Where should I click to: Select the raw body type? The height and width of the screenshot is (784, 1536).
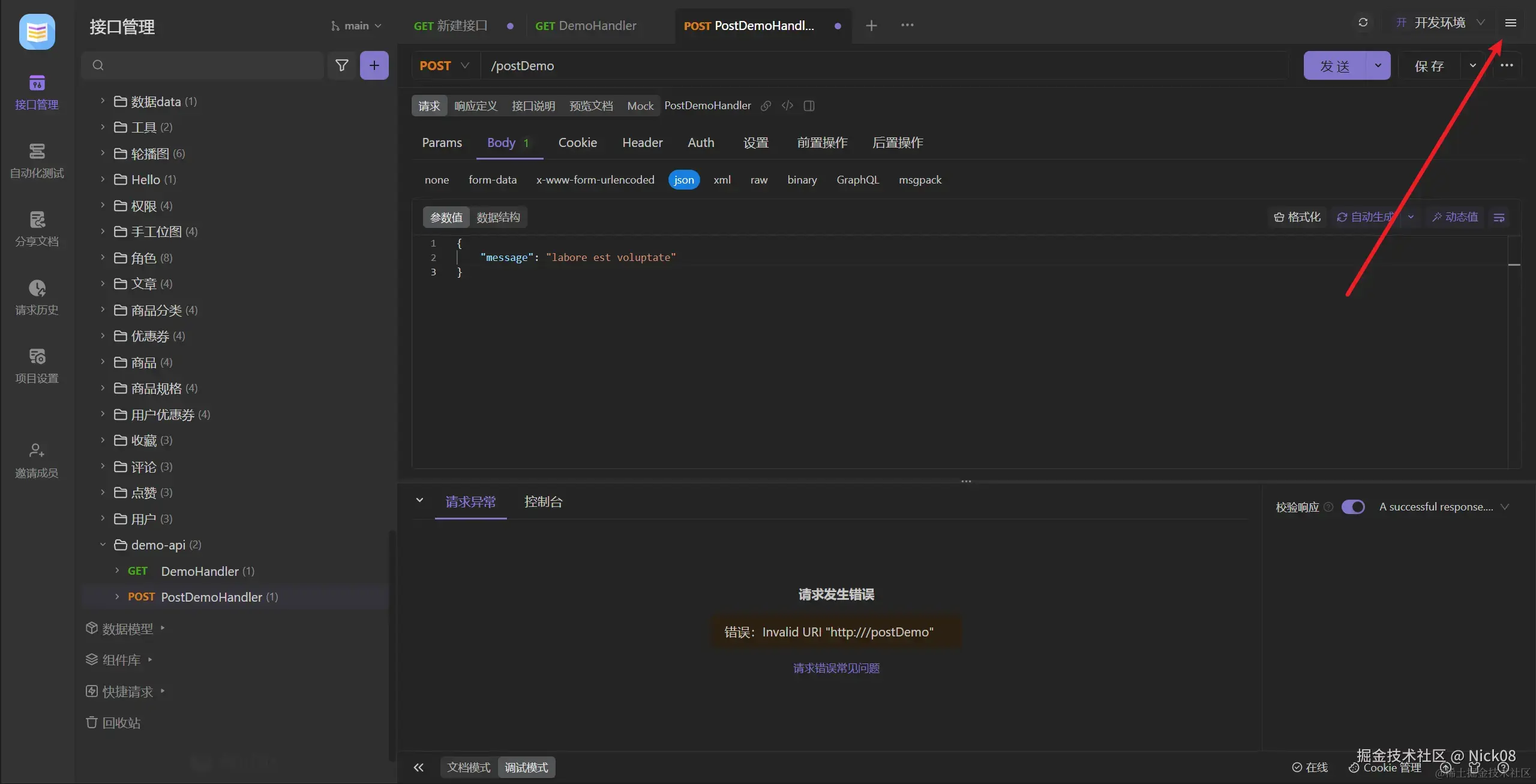click(x=758, y=180)
